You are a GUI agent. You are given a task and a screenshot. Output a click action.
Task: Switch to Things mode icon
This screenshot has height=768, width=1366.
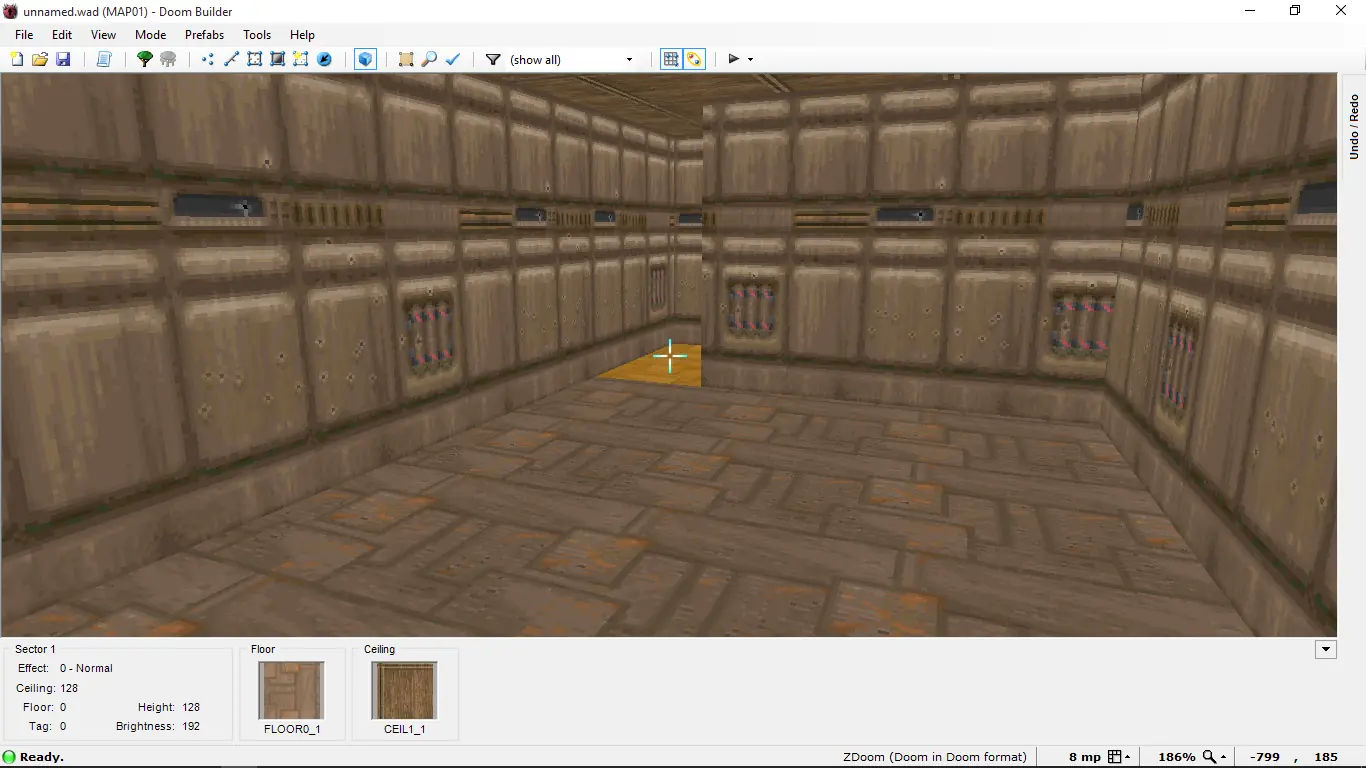(324, 60)
